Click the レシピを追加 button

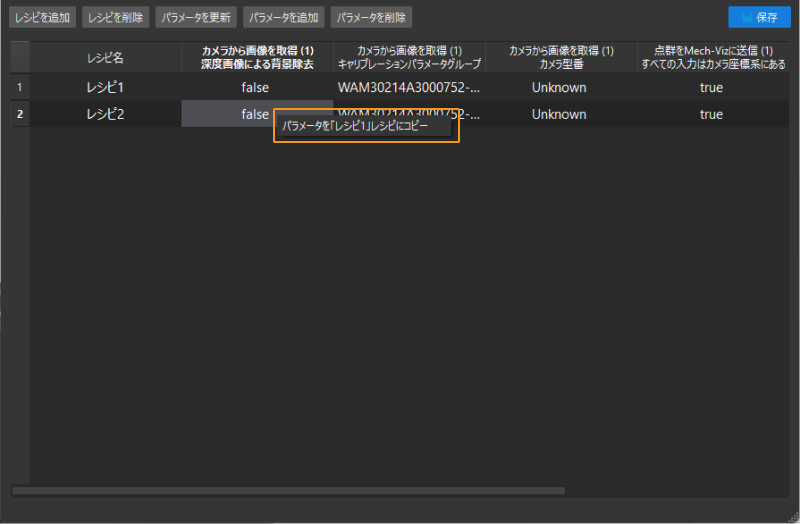42,17
